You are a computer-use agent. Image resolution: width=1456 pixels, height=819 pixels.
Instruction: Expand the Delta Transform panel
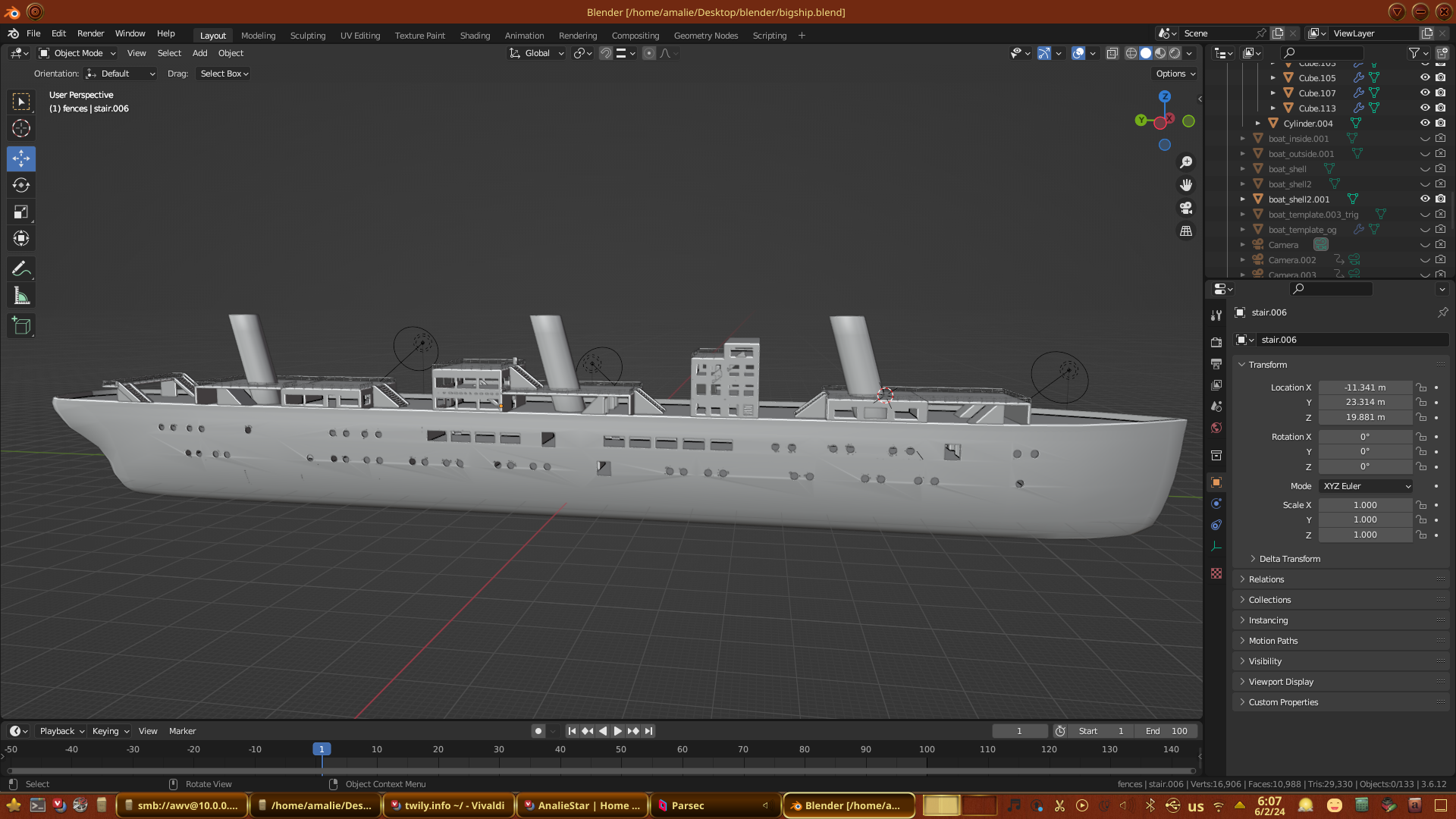tap(1289, 559)
